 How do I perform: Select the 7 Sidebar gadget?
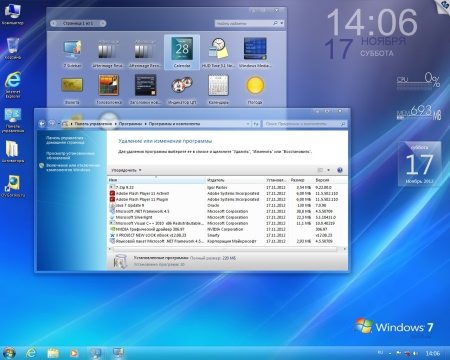click(x=72, y=53)
